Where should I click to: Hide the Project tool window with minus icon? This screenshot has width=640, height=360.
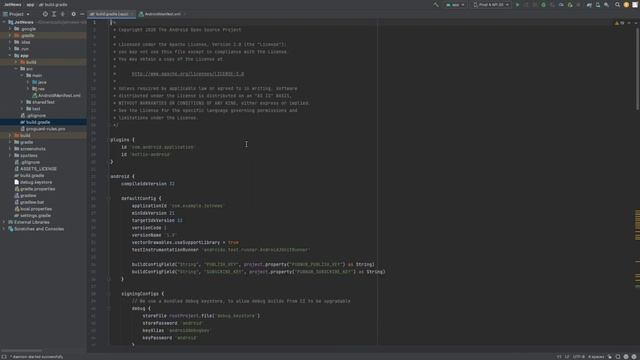tap(82, 14)
